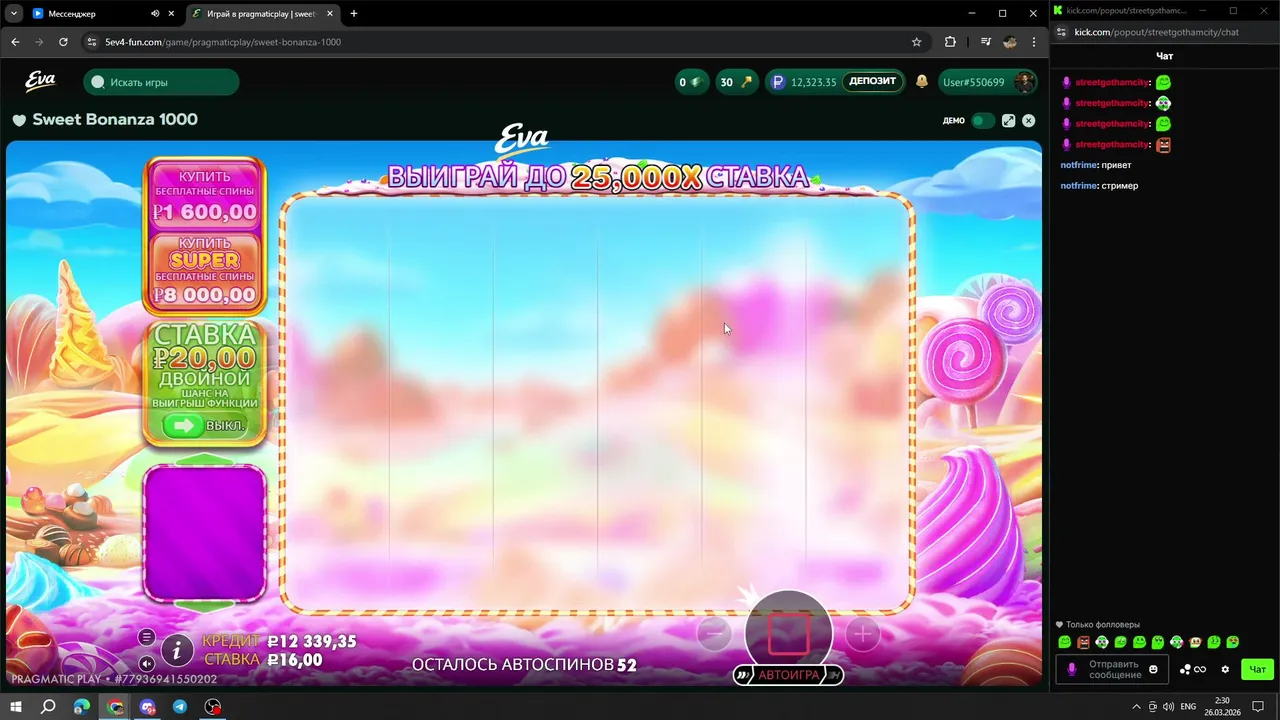Open the system volume tray icon
The height and width of the screenshot is (720, 1280).
pyautogui.click(x=1168, y=706)
